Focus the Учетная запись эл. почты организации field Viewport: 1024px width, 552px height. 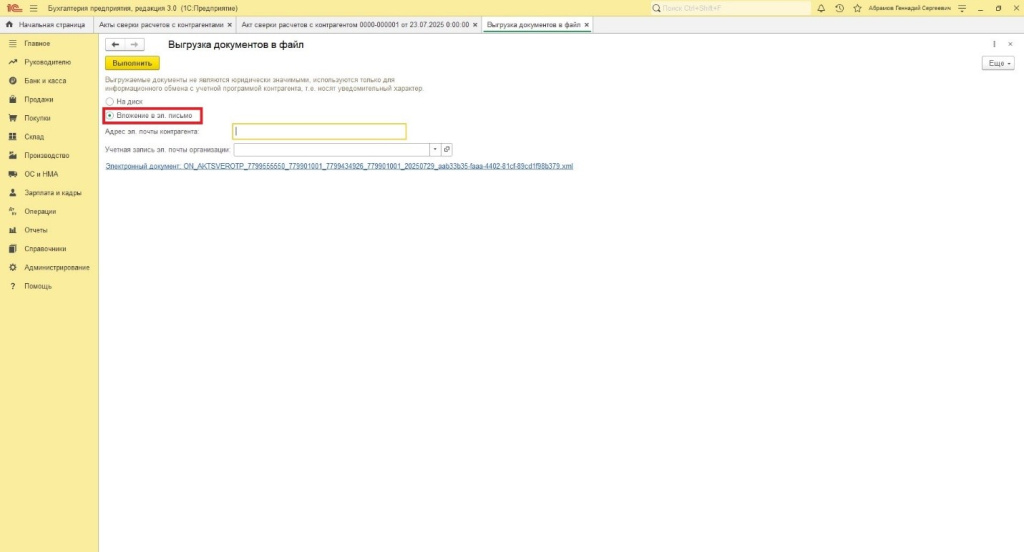click(332, 150)
